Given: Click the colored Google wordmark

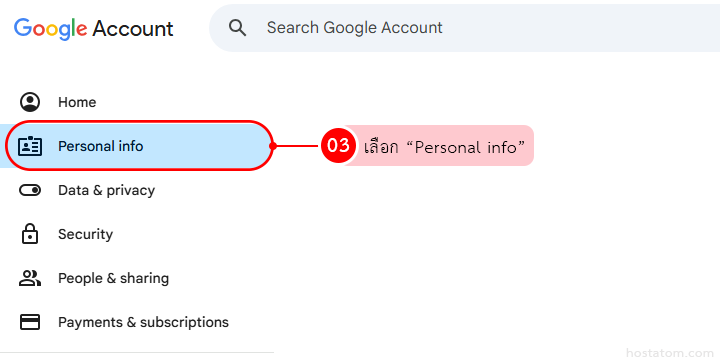Looking at the screenshot, I should pos(51,29).
